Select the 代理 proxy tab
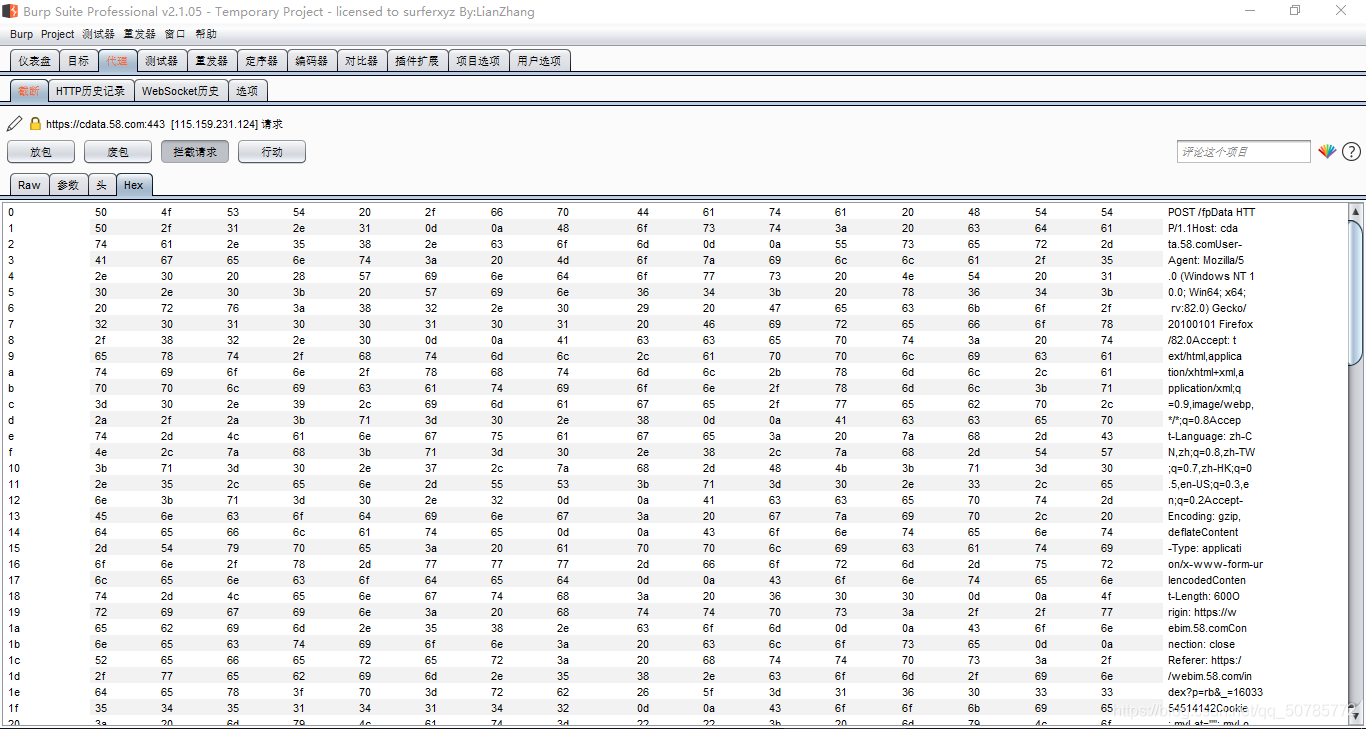Viewport: 1366px width, 729px height. click(117, 61)
